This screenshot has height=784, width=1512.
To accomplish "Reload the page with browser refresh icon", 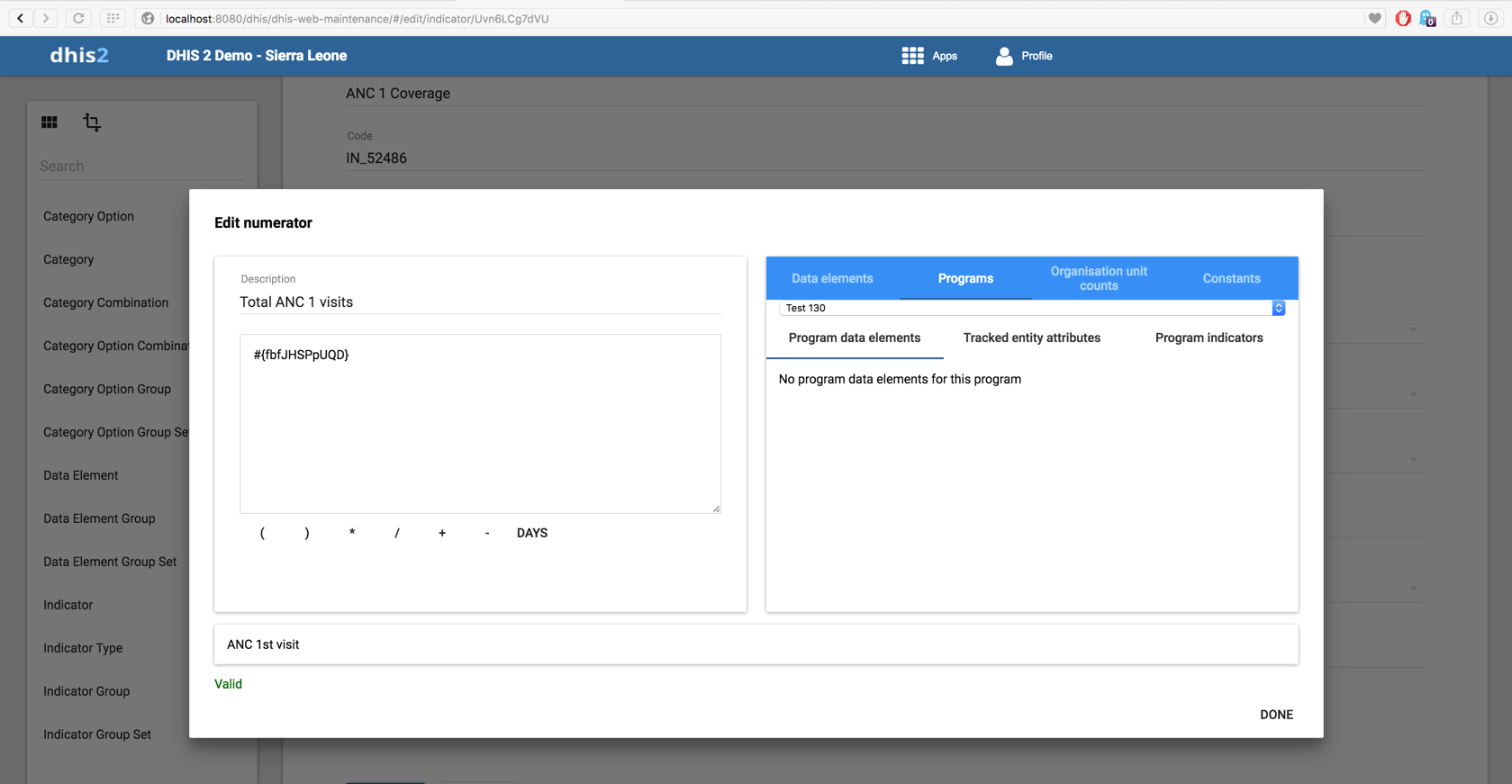I will click(78, 18).
